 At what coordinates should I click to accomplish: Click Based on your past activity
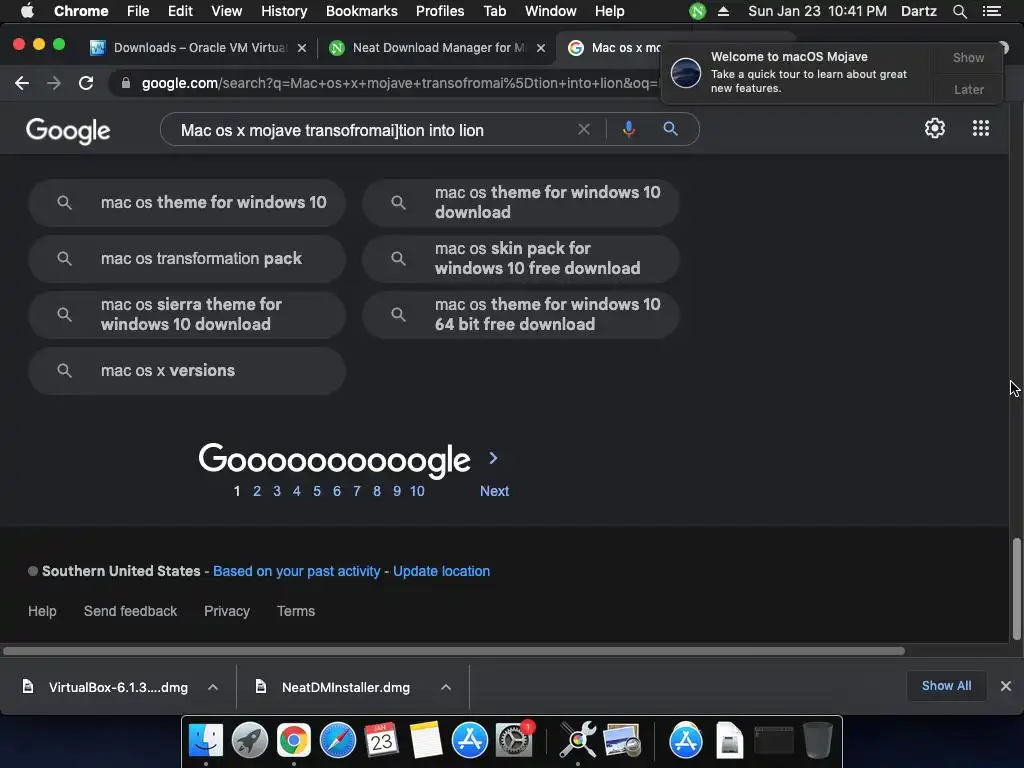click(296, 571)
